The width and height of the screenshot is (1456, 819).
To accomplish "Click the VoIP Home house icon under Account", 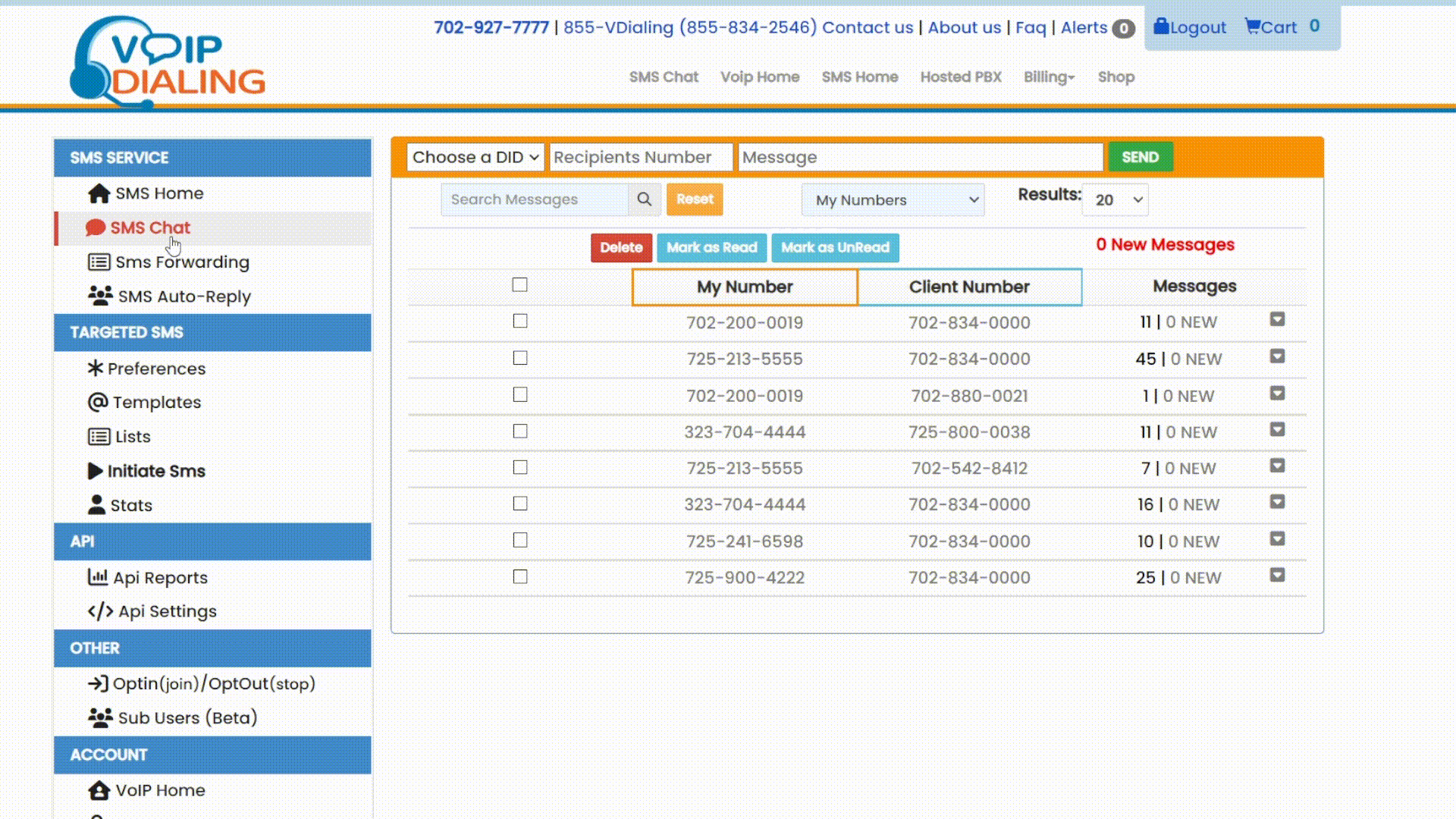I will click(x=99, y=790).
